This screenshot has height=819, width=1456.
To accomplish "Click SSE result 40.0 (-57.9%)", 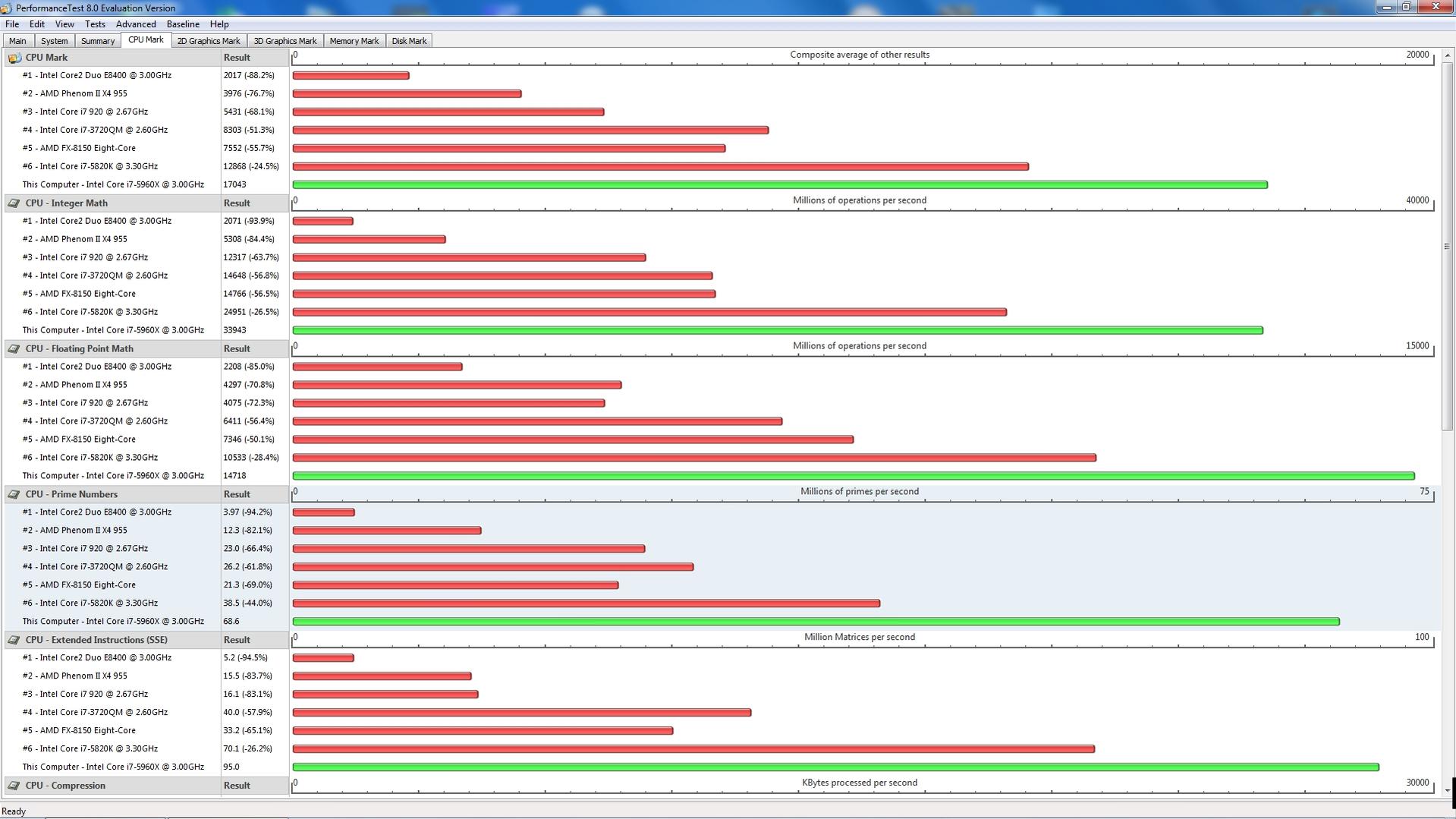I will point(247,713).
